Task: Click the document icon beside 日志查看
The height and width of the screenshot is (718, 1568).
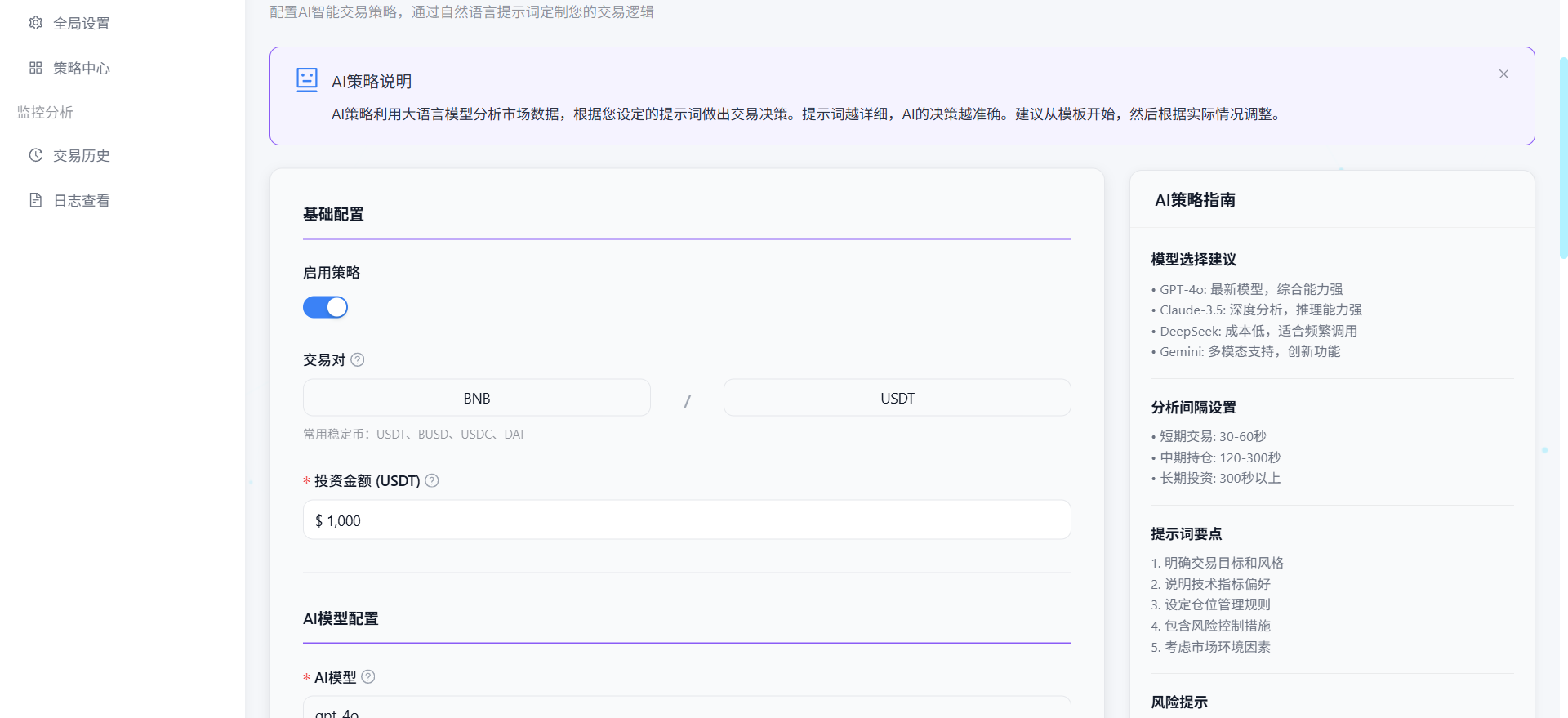Action: [36, 200]
